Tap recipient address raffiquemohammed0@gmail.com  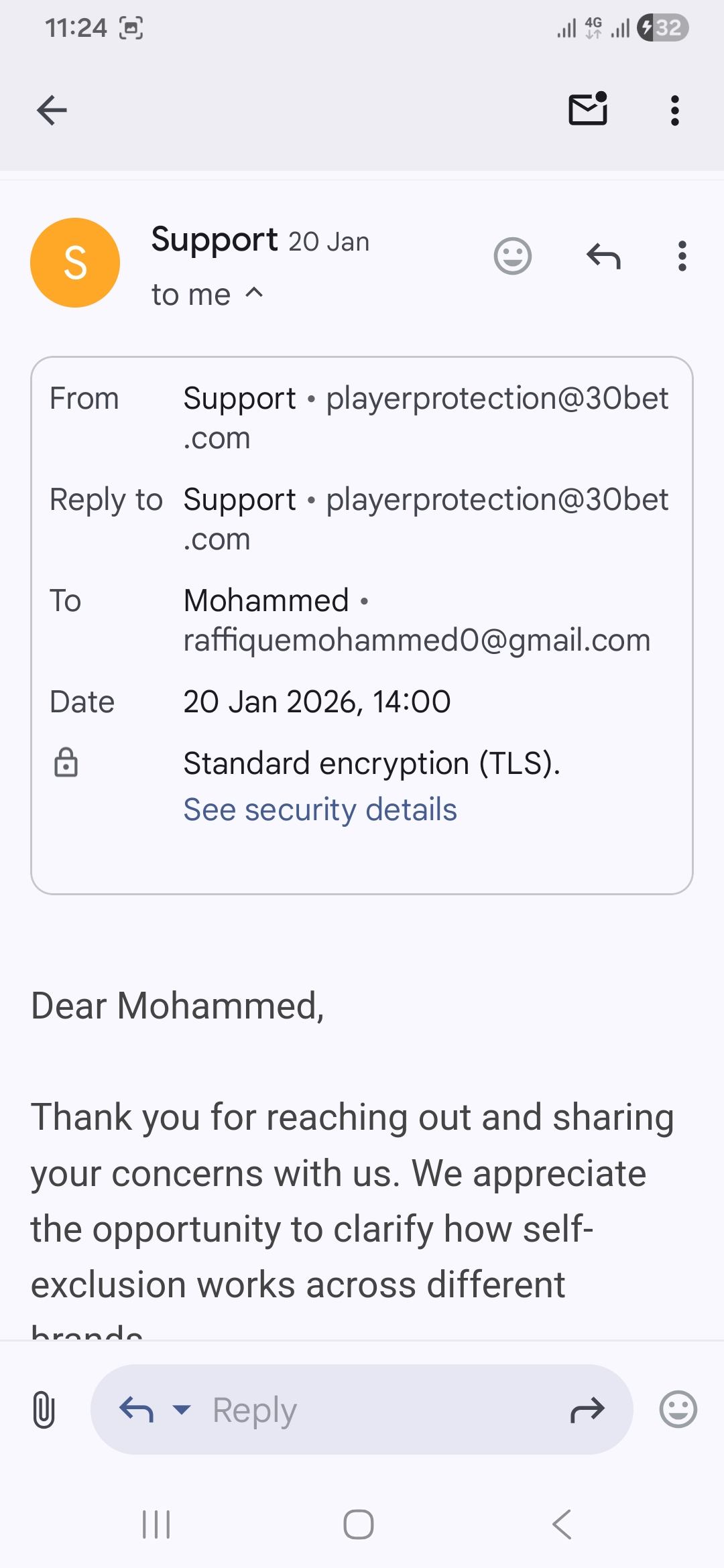[x=417, y=641]
